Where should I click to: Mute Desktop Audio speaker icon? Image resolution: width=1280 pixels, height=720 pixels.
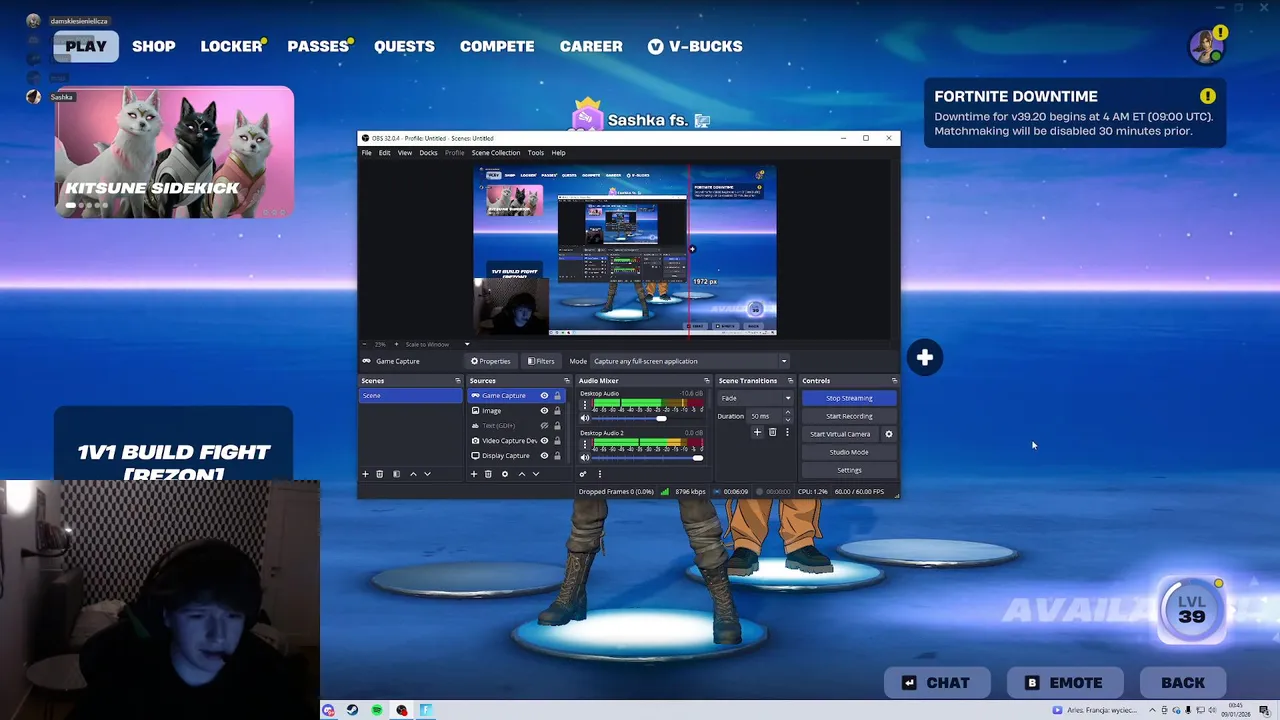coord(585,418)
